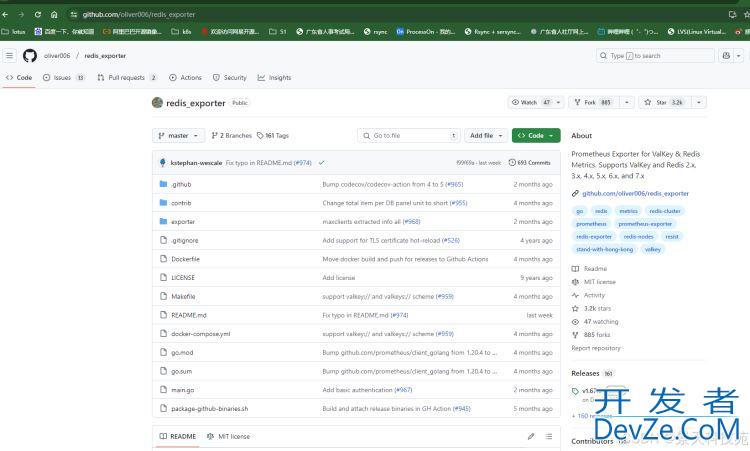Open the lotus bookmark

tap(13, 32)
